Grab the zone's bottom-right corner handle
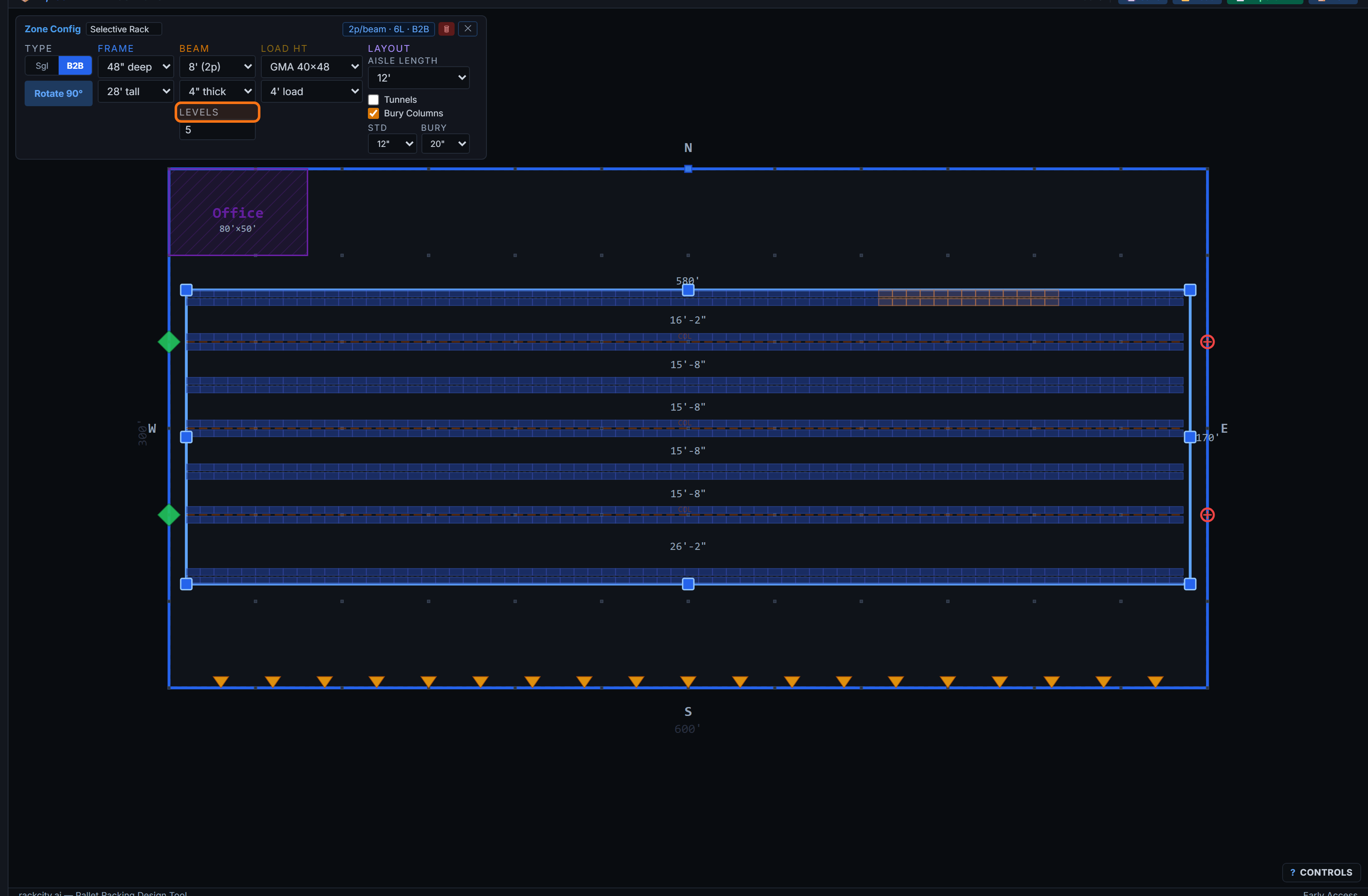The height and width of the screenshot is (896, 1368). click(1190, 584)
